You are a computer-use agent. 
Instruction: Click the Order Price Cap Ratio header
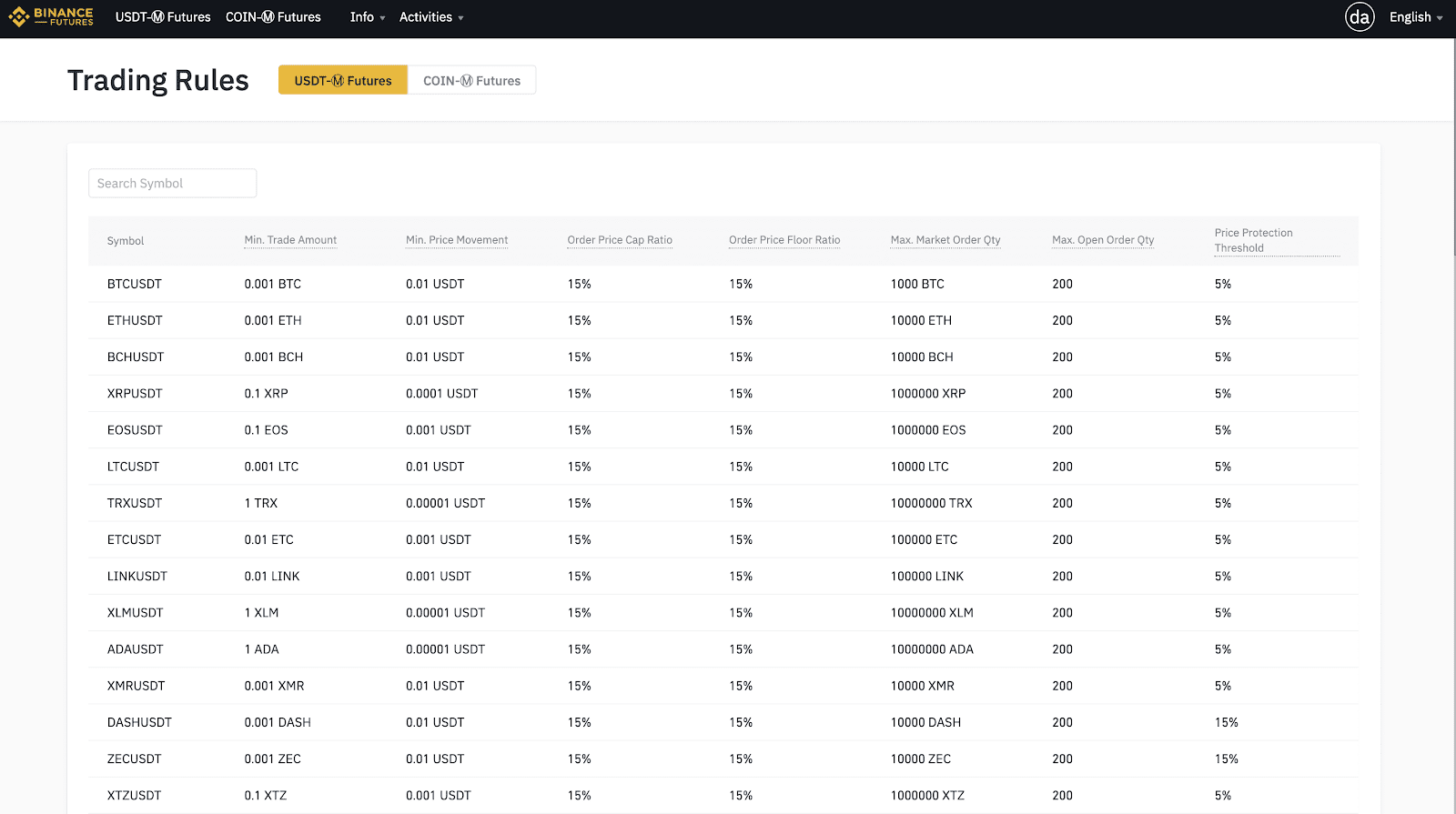tap(620, 240)
